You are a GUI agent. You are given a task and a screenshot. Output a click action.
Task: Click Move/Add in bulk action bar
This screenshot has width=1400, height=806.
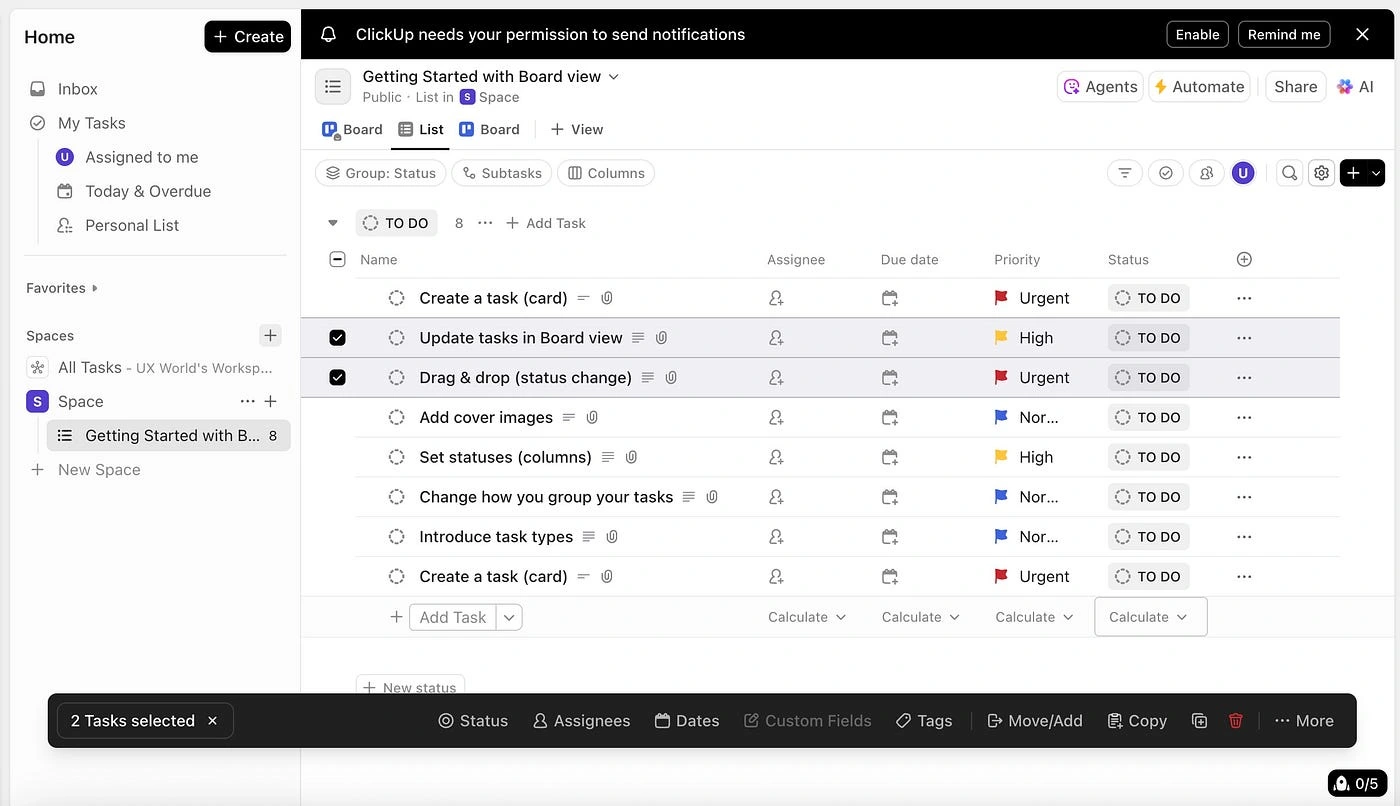click(1034, 720)
